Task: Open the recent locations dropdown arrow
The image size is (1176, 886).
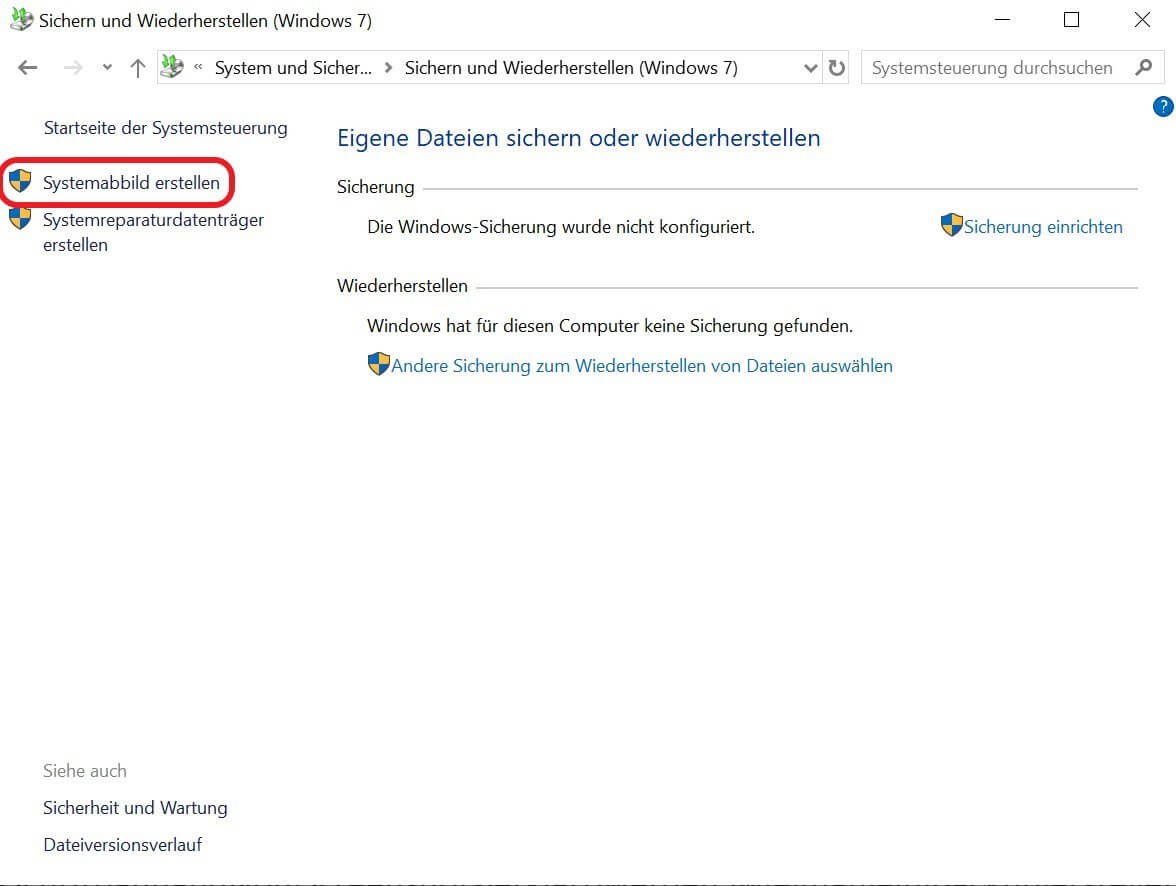Action: (x=107, y=68)
